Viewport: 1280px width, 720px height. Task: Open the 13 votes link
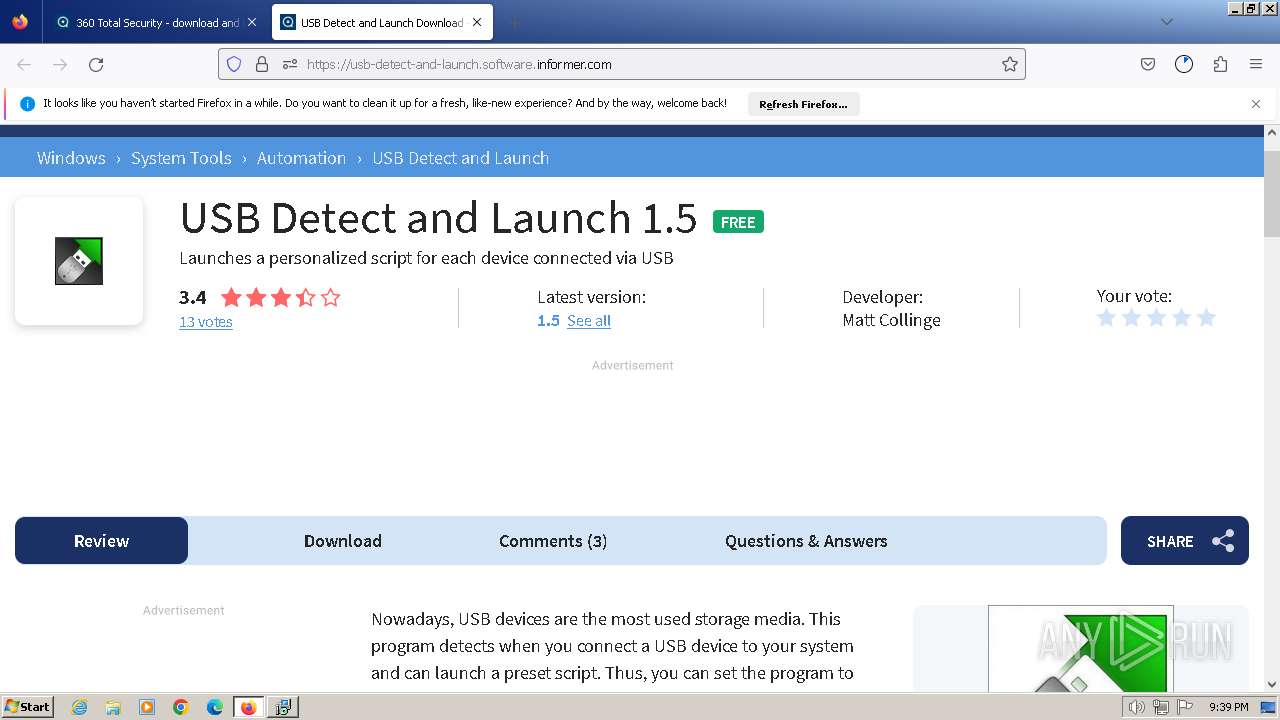(x=206, y=322)
